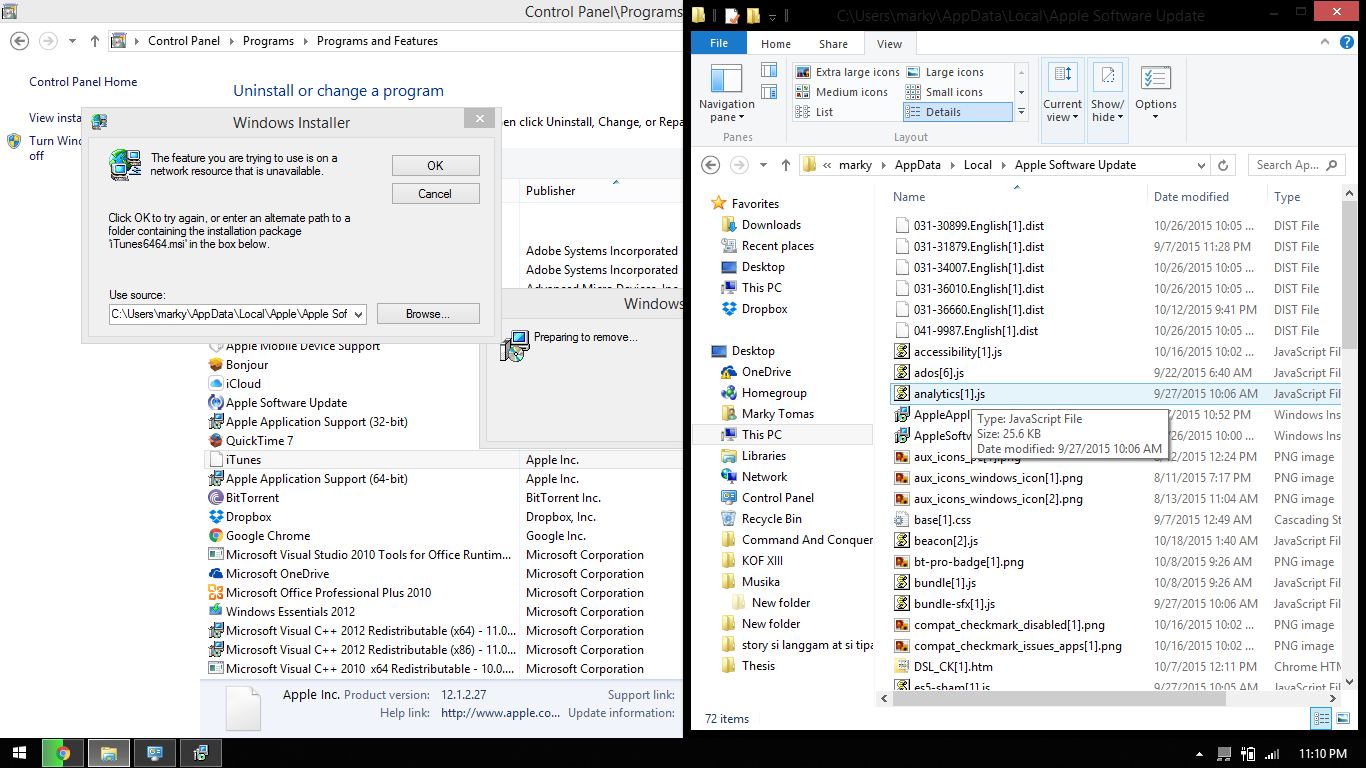The height and width of the screenshot is (768, 1366).
Task: Open Libraries in the navigation pane
Action: (763, 456)
